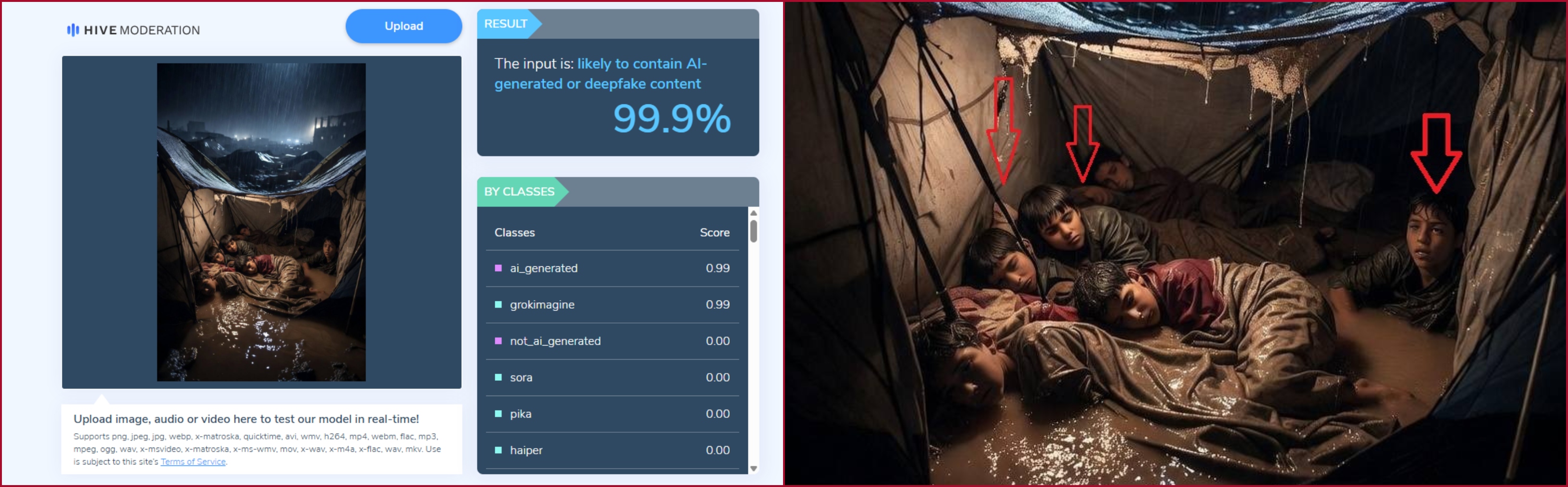Image resolution: width=1568 pixels, height=487 pixels.
Task: Click the purple ai_generated class marker
Action: (498, 268)
